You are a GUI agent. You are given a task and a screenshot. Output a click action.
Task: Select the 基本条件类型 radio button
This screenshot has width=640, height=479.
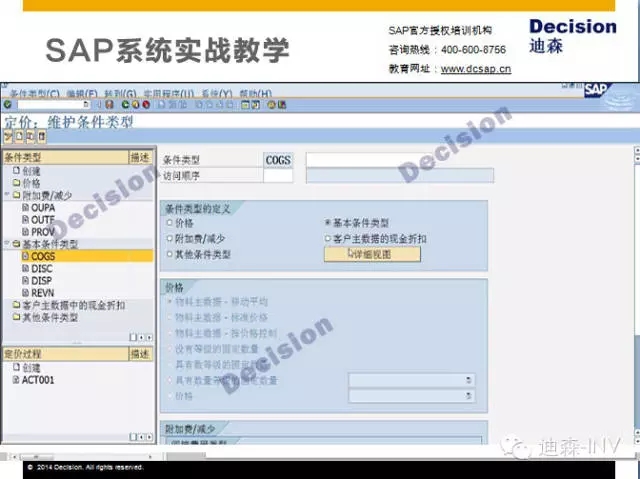coord(327,223)
